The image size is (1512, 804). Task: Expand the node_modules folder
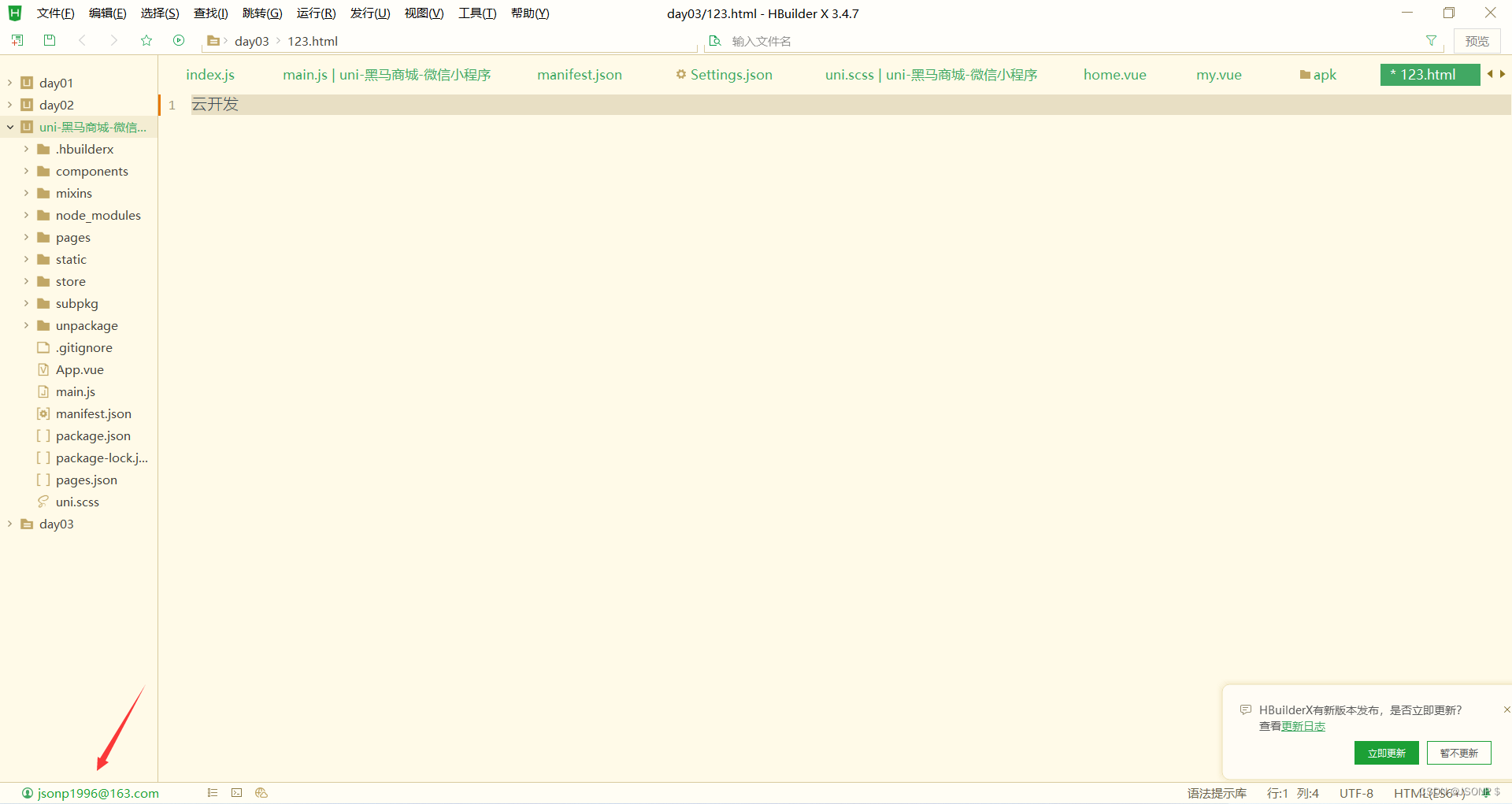click(x=26, y=215)
